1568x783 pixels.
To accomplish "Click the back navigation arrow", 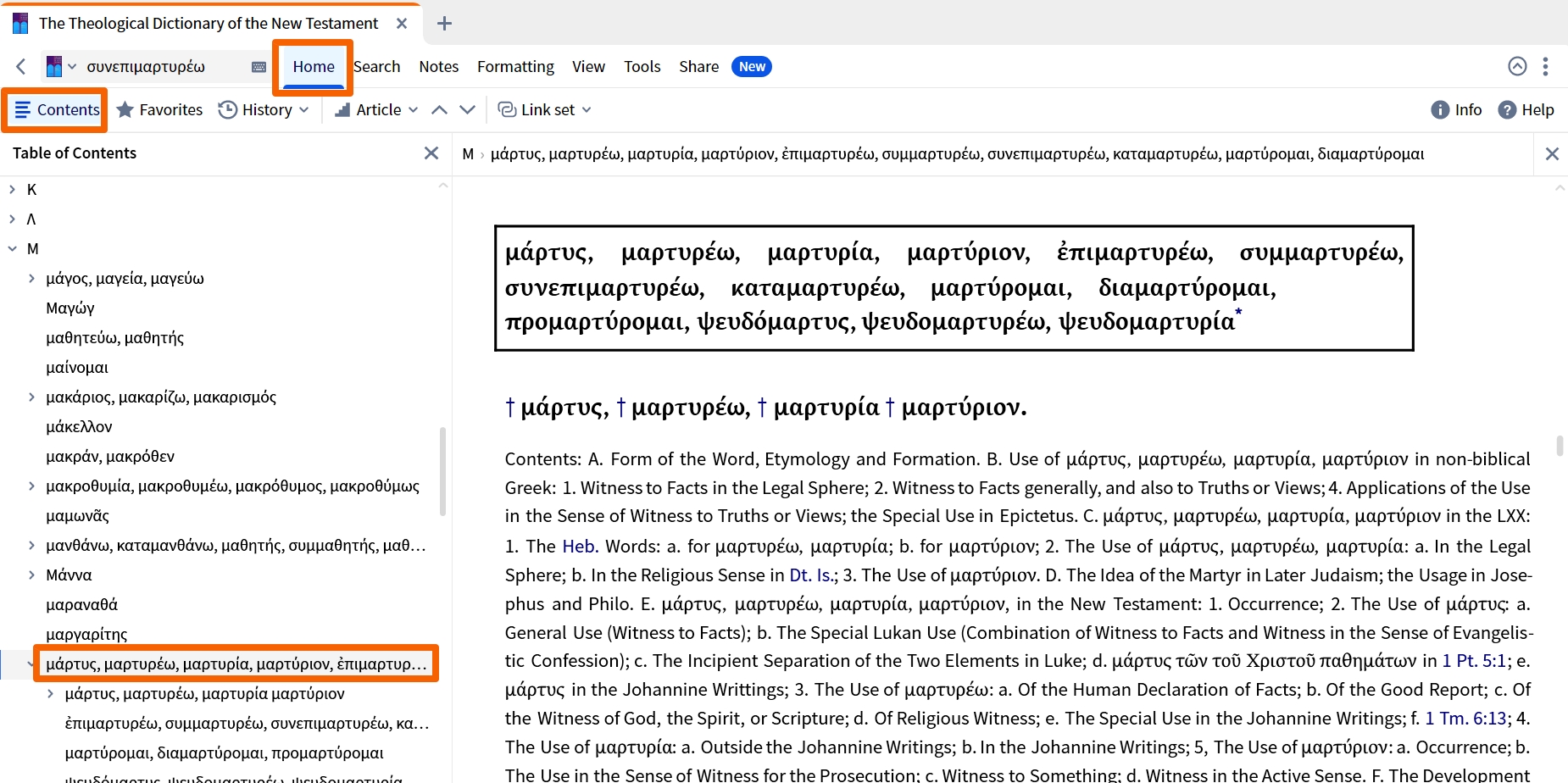I will pyautogui.click(x=21, y=66).
